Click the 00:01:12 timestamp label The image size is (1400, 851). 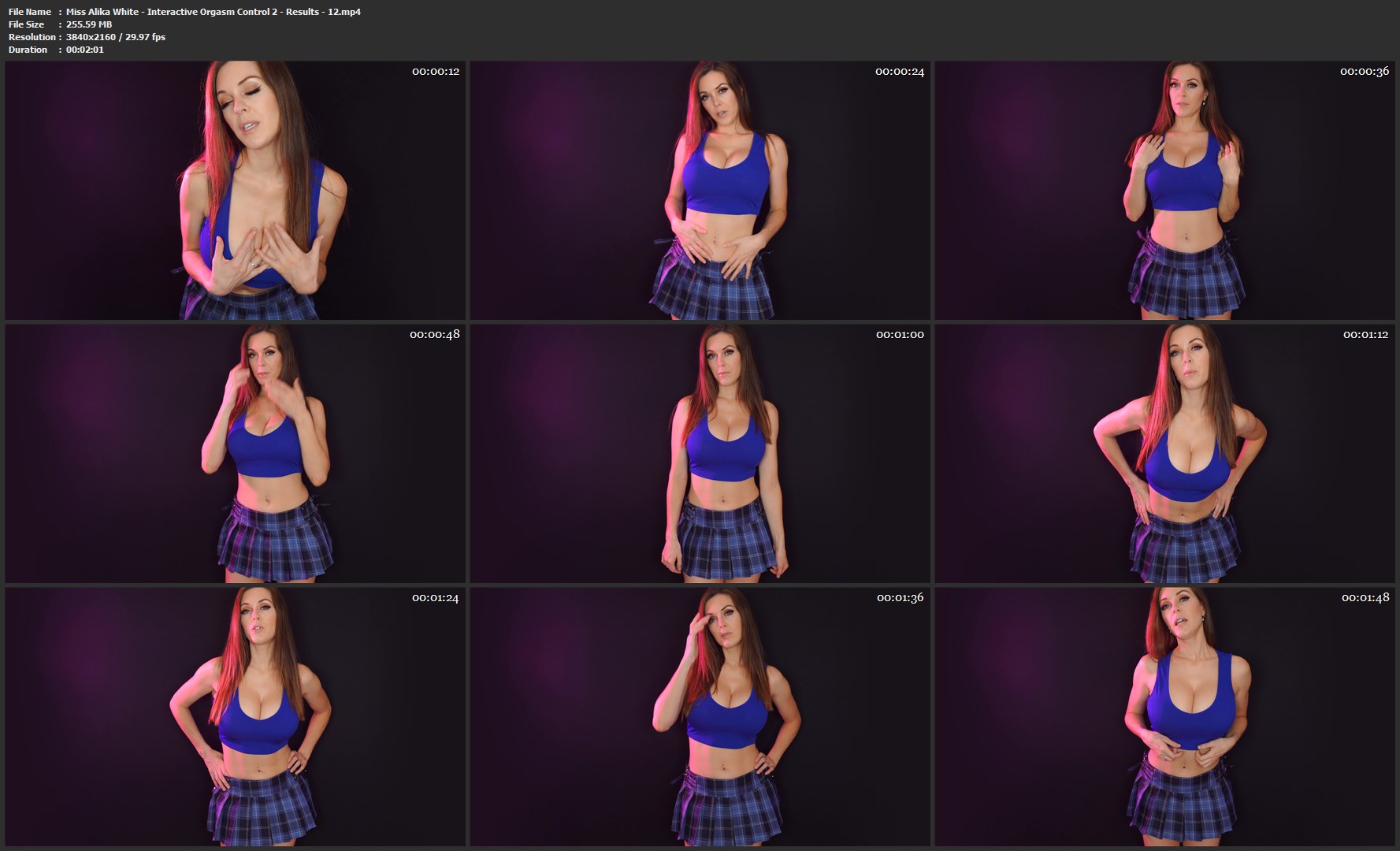point(1365,335)
